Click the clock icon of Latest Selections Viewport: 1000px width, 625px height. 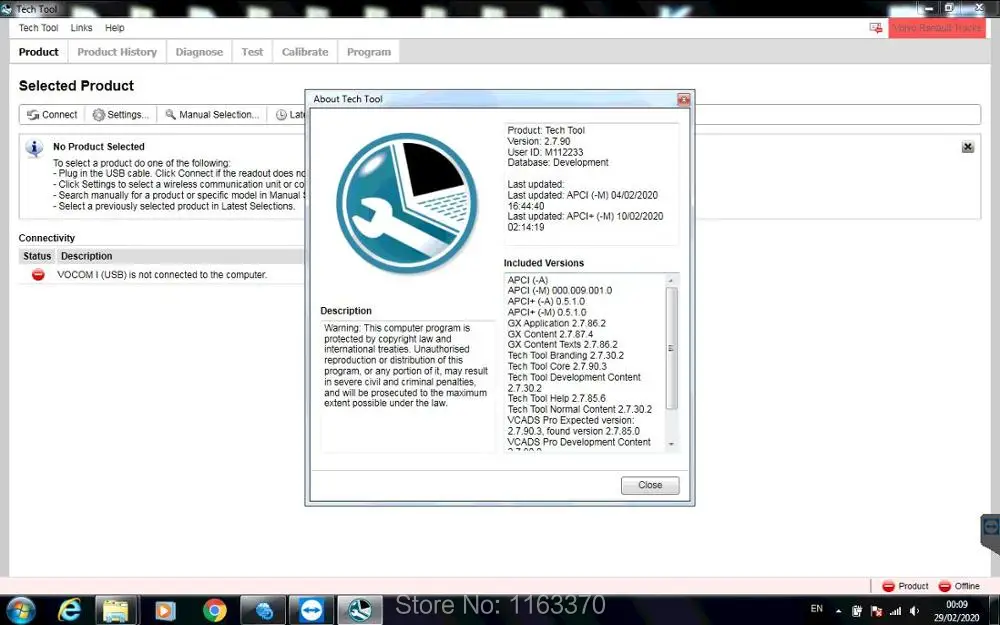click(281, 115)
